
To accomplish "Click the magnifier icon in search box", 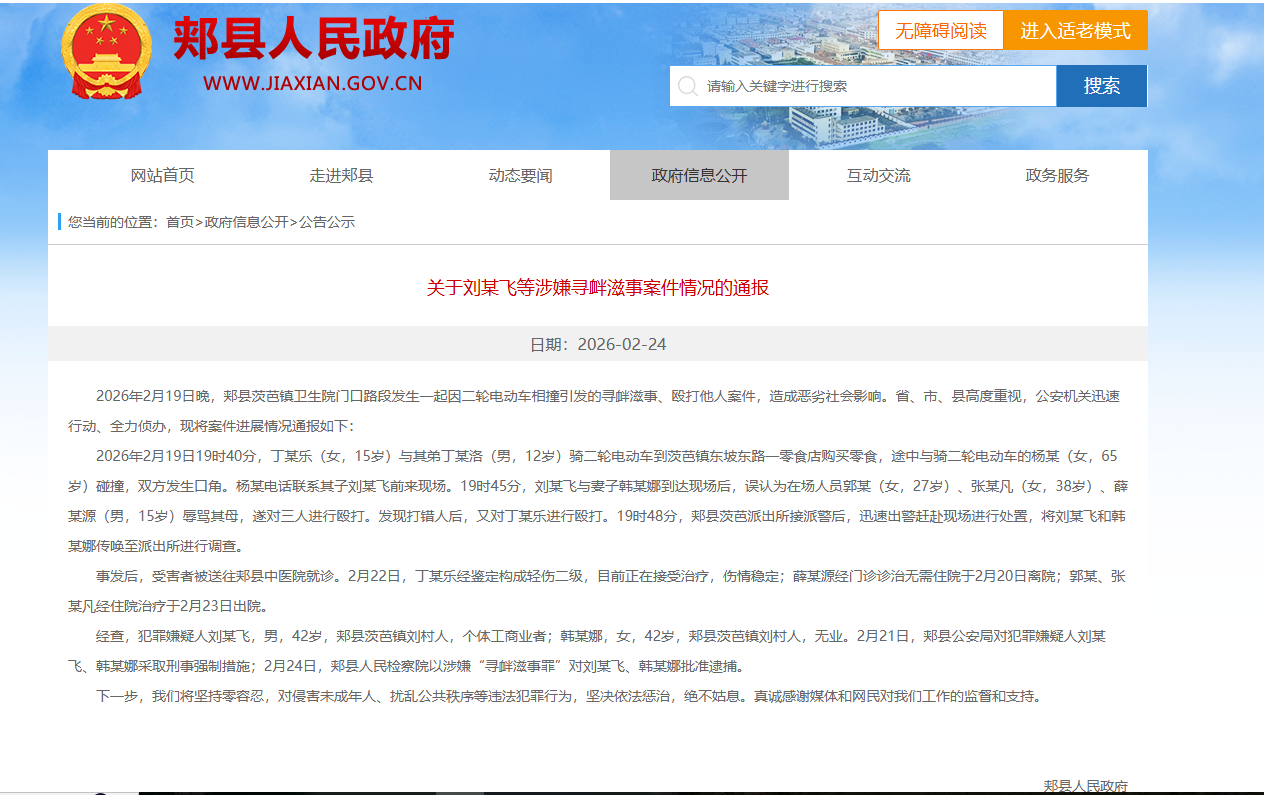I will point(687,86).
